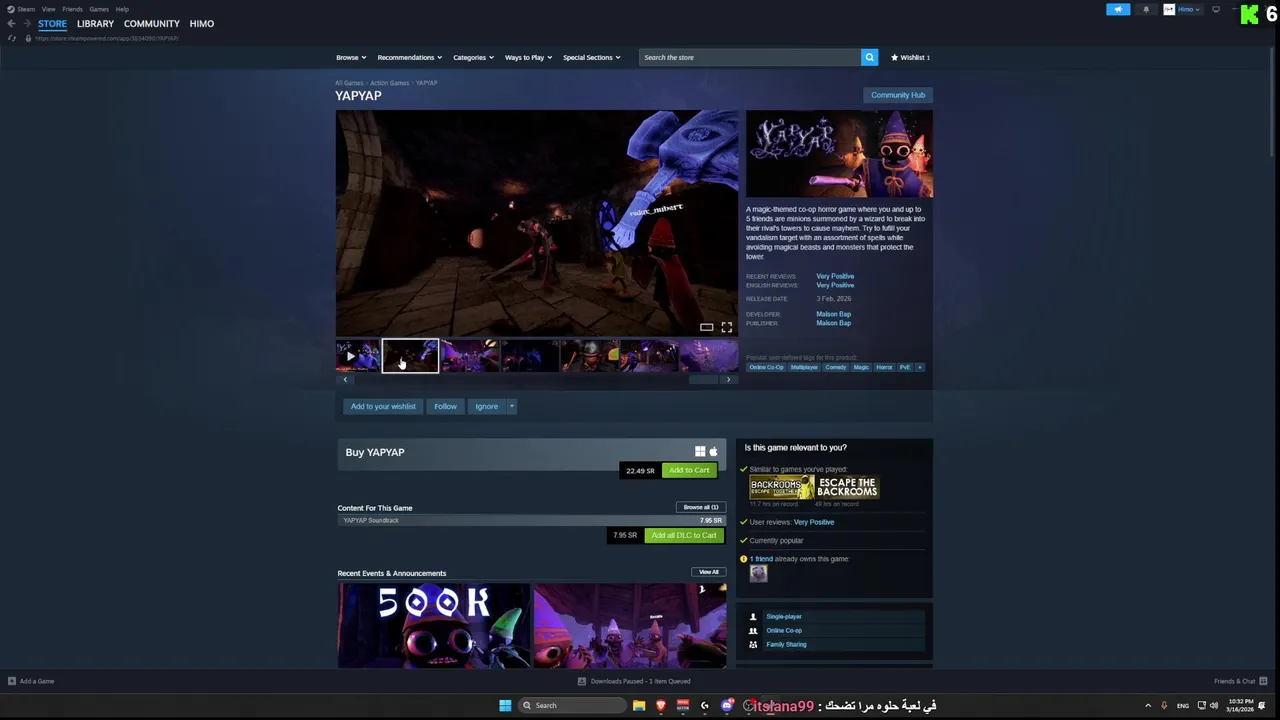
Task: Open the Wishlist 1 link
Action: click(x=910, y=57)
